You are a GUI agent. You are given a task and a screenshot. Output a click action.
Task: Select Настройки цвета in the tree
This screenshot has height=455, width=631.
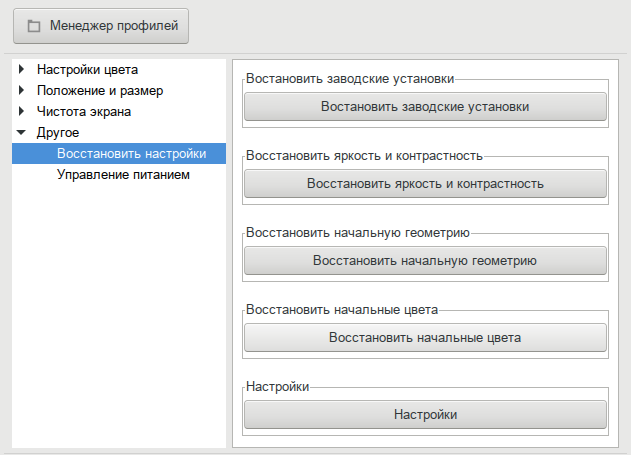87,70
